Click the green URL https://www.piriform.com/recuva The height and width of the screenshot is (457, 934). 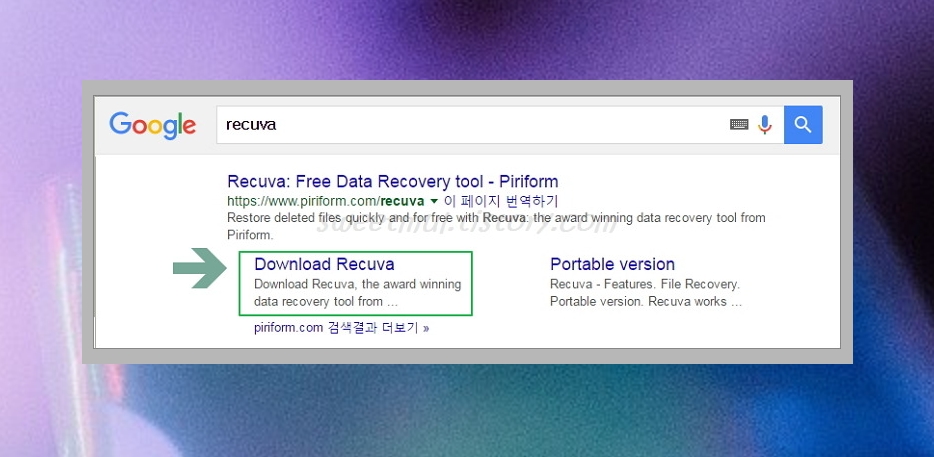[326, 201]
